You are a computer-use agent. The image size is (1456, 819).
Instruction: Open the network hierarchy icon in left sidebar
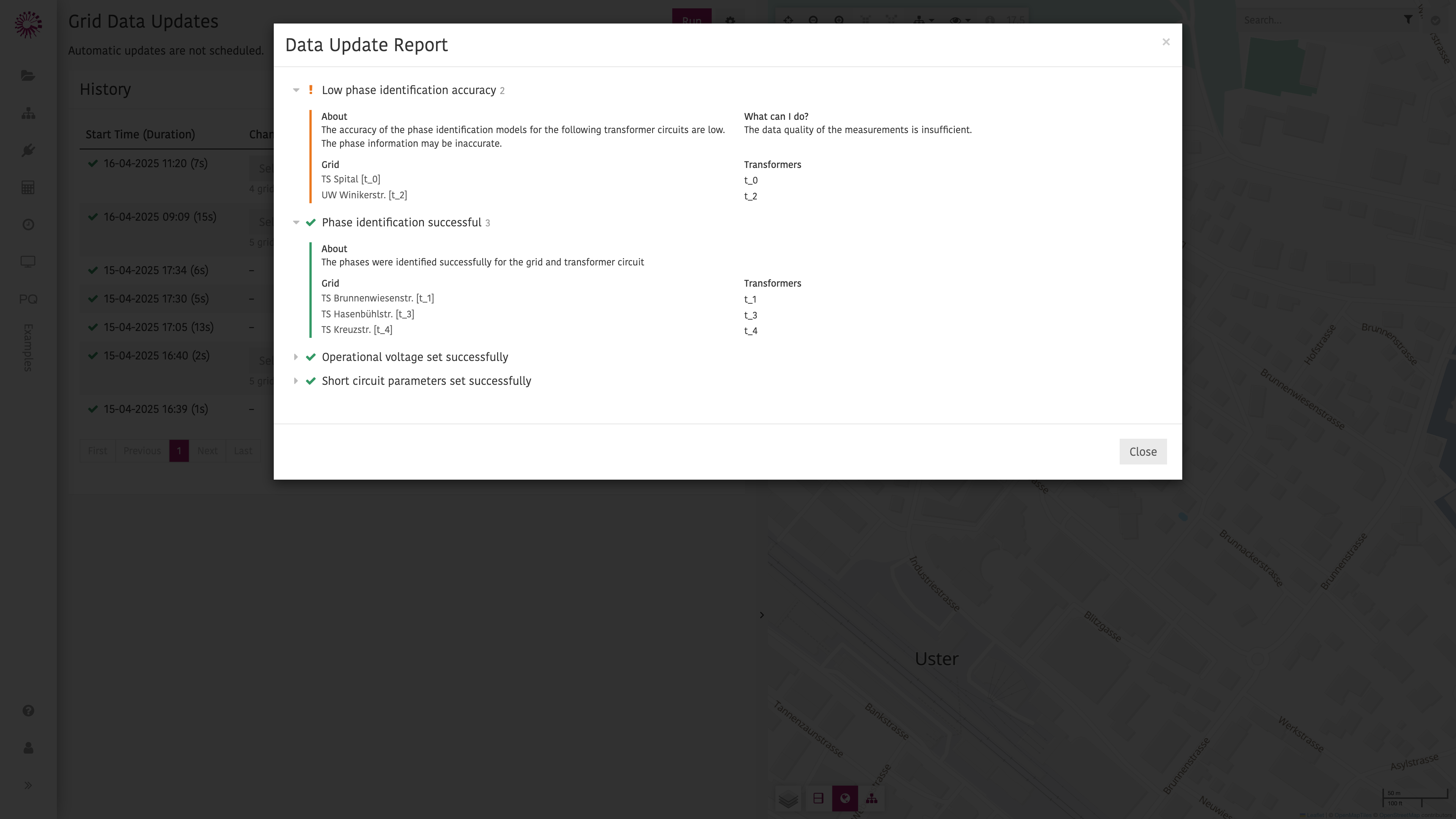coord(28,113)
